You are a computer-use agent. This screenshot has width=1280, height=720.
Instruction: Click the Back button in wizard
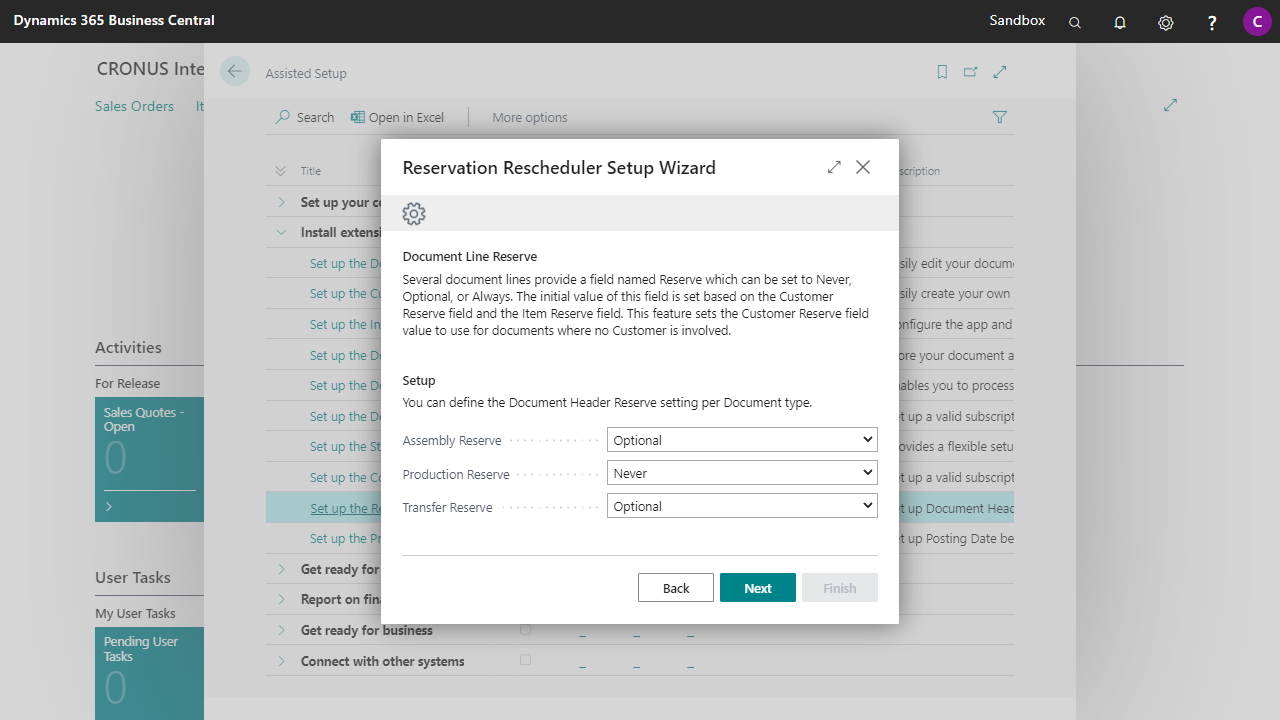click(x=676, y=588)
